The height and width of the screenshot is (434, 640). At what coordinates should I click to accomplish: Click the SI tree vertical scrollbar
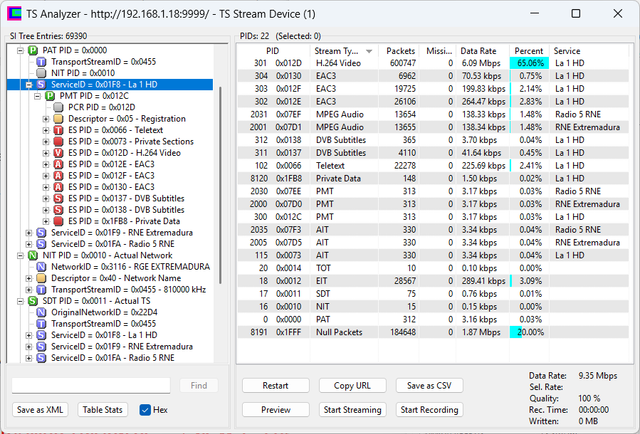coord(220,185)
